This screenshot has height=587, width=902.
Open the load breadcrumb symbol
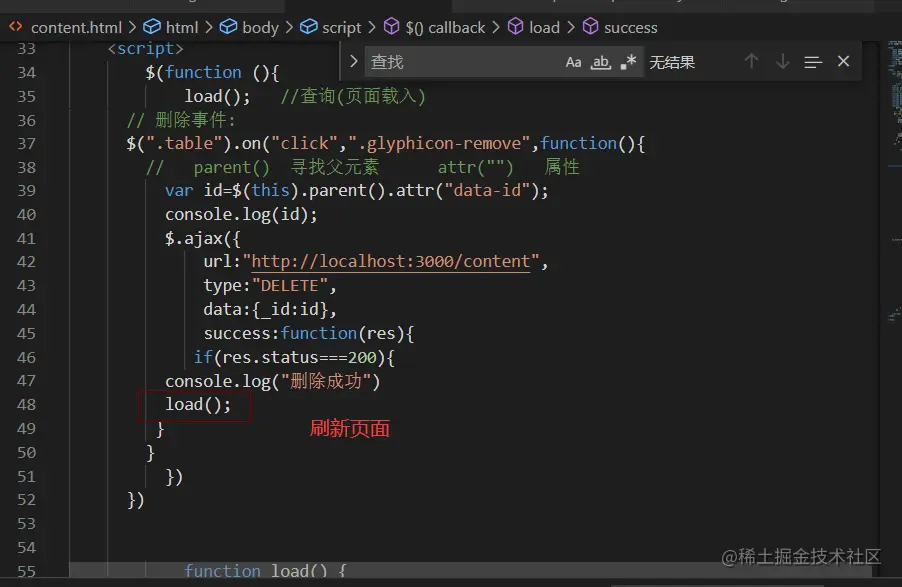coord(544,27)
